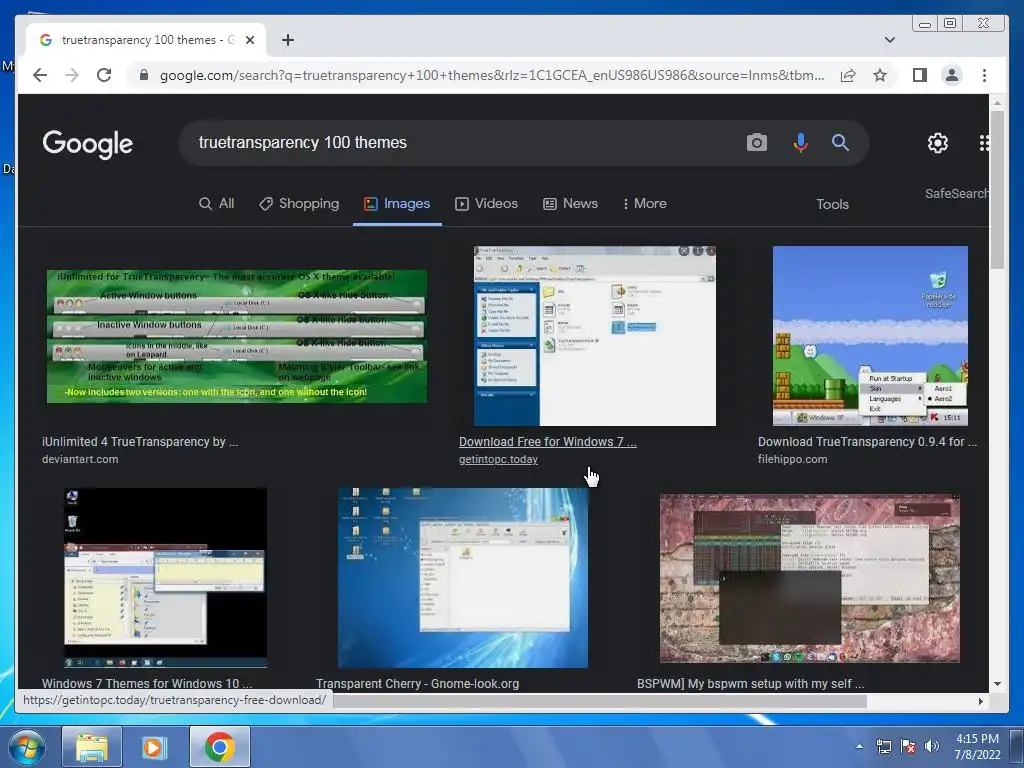Image resolution: width=1024 pixels, height=768 pixels.
Task: Select the Images tab
Action: [397, 204]
